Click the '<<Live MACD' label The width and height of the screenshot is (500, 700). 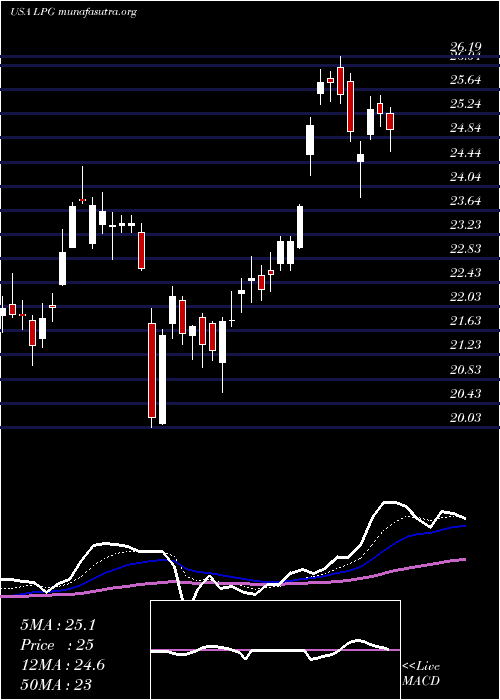click(421, 674)
